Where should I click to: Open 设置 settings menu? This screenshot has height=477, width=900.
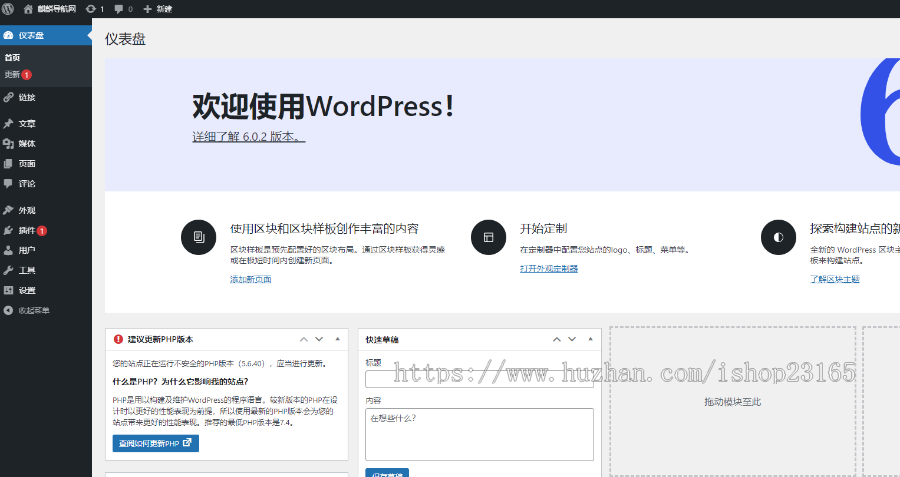pyautogui.click(x=46, y=290)
